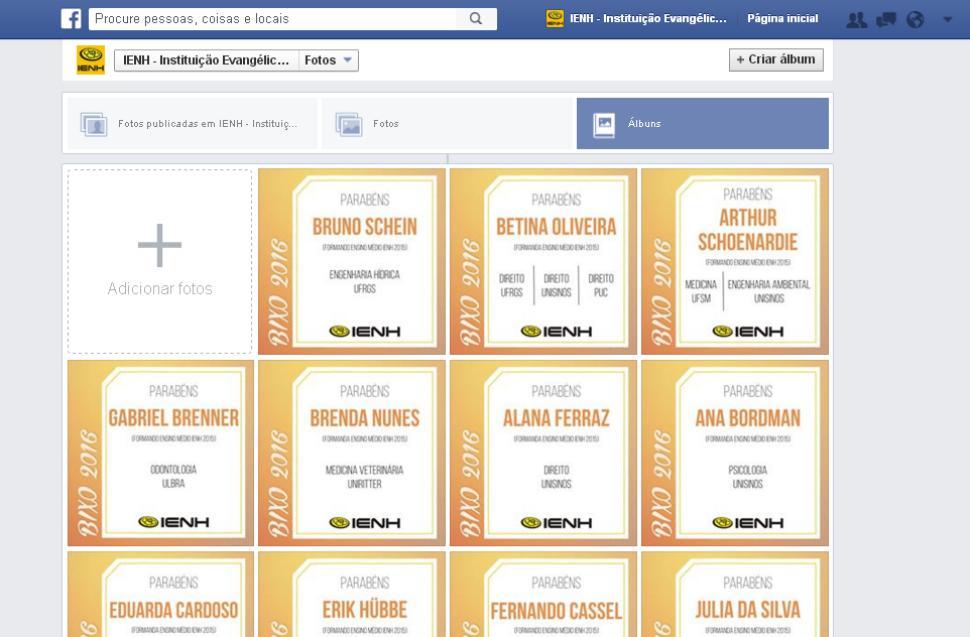Switch to Fotos publicadas em IENH tab
The image size is (970, 637).
pyautogui.click(x=192, y=124)
